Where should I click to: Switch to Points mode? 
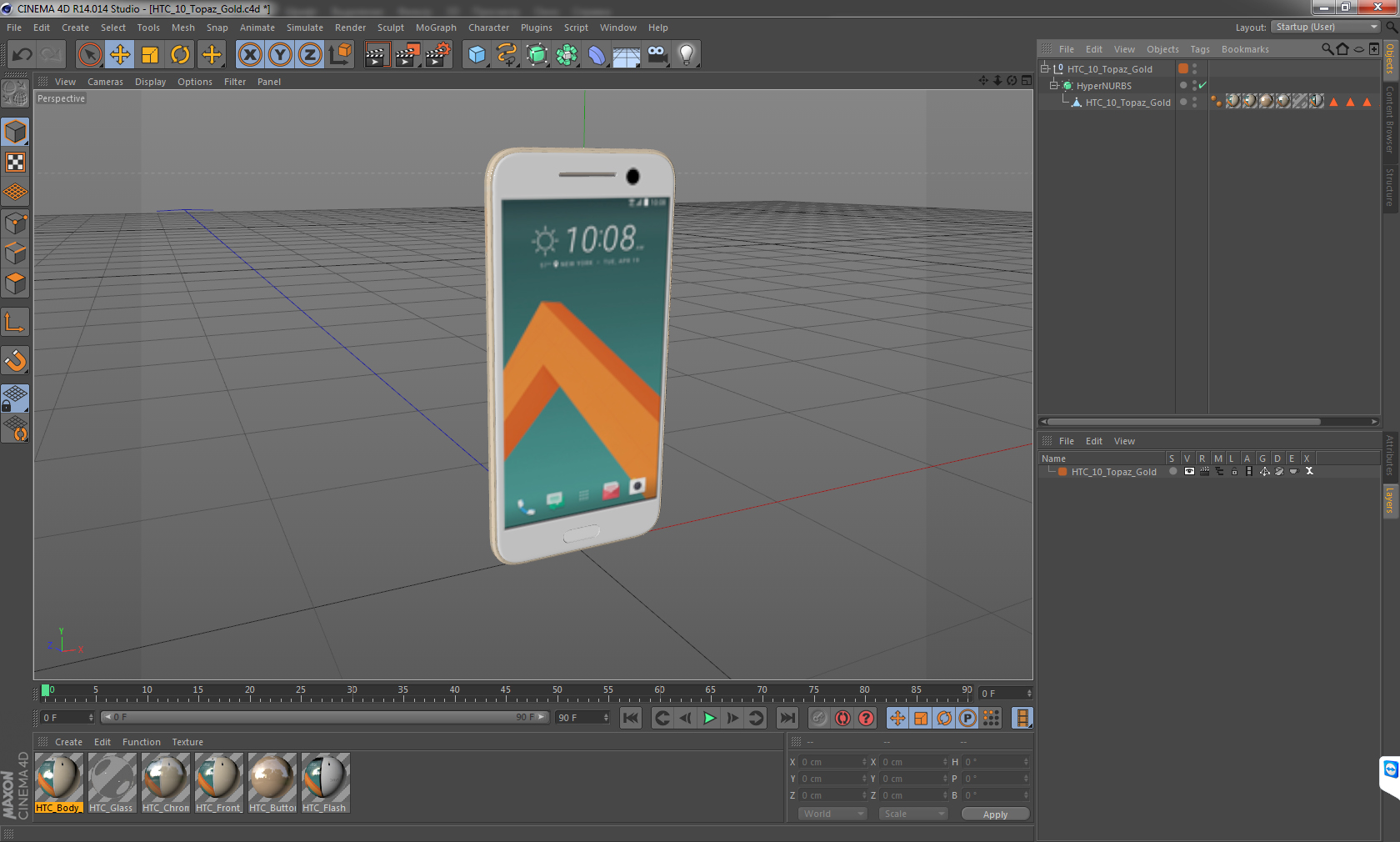[16, 223]
